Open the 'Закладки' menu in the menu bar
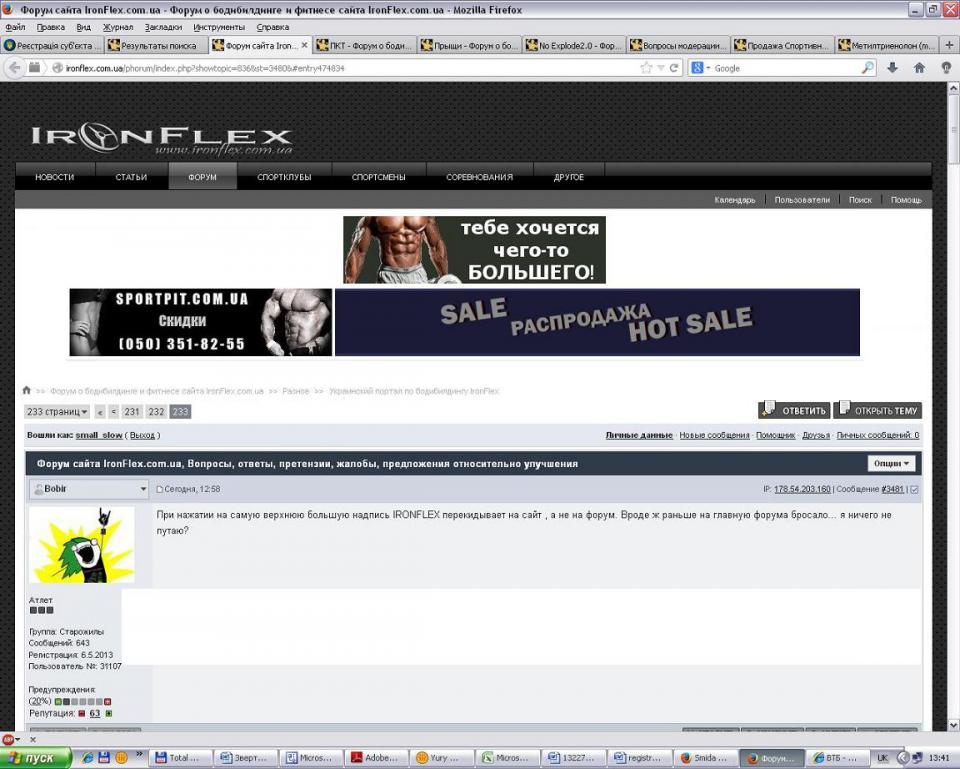The image size is (960, 769). point(163,27)
